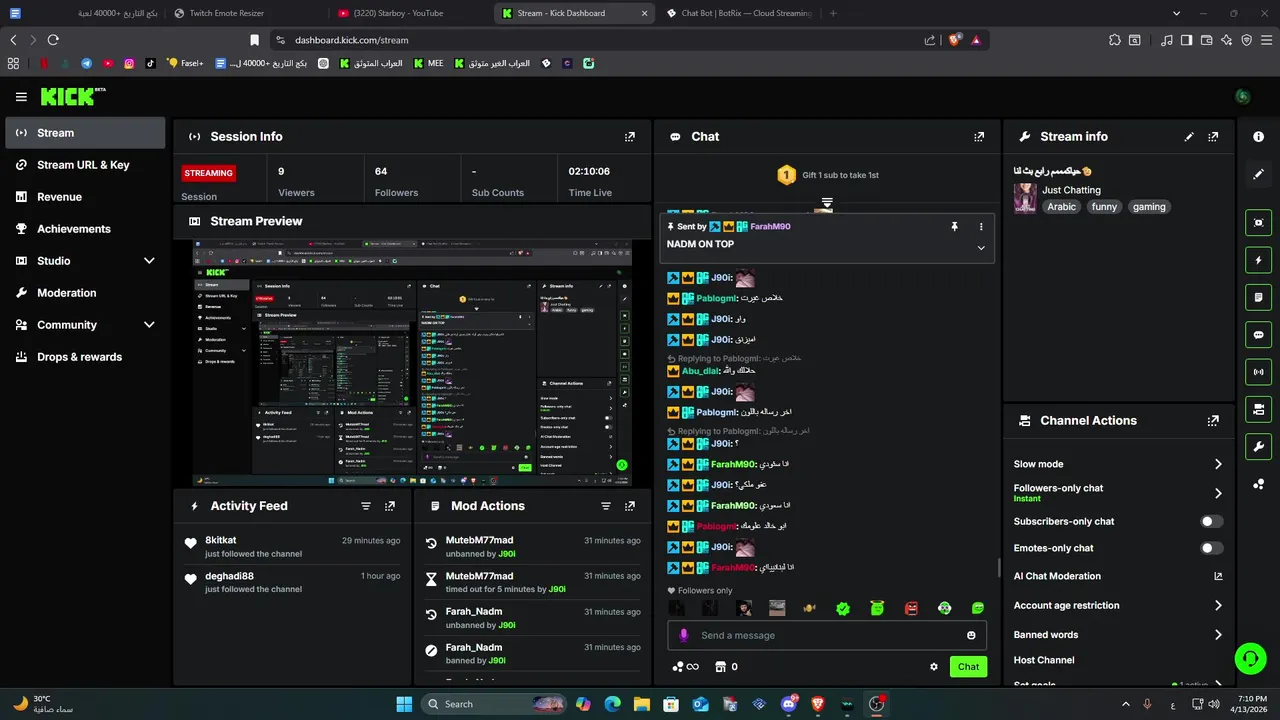Open Slow mode settings arrow
The height and width of the screenshot is (720, 1280).
(x=1218, y=464)
